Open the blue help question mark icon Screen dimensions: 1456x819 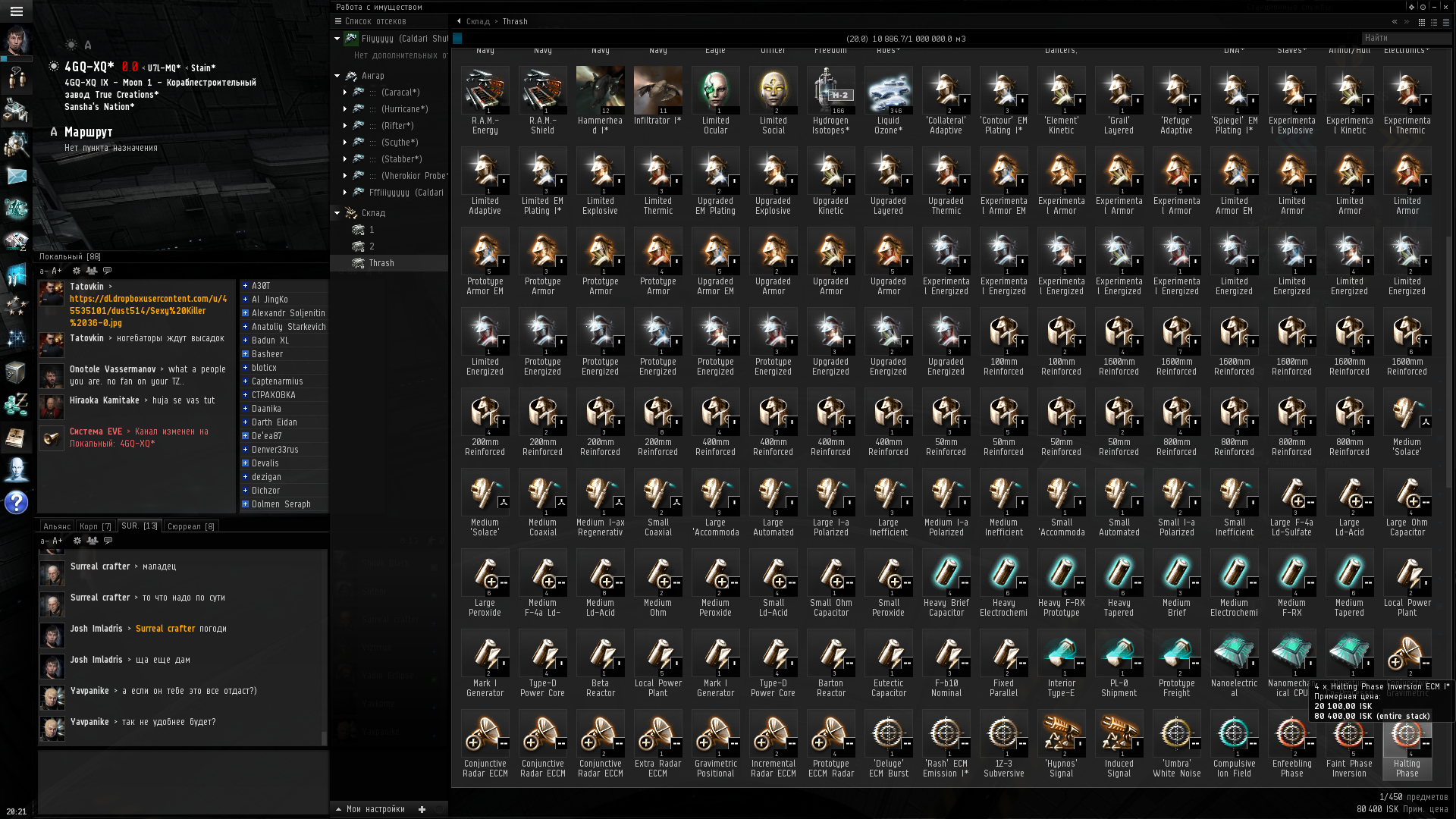[16, 502]
